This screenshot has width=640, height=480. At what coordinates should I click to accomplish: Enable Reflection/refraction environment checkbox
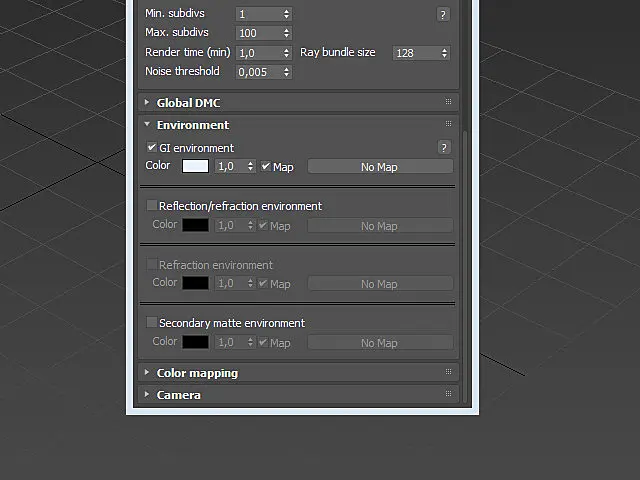pyautogui.click(x=151, y=205)
